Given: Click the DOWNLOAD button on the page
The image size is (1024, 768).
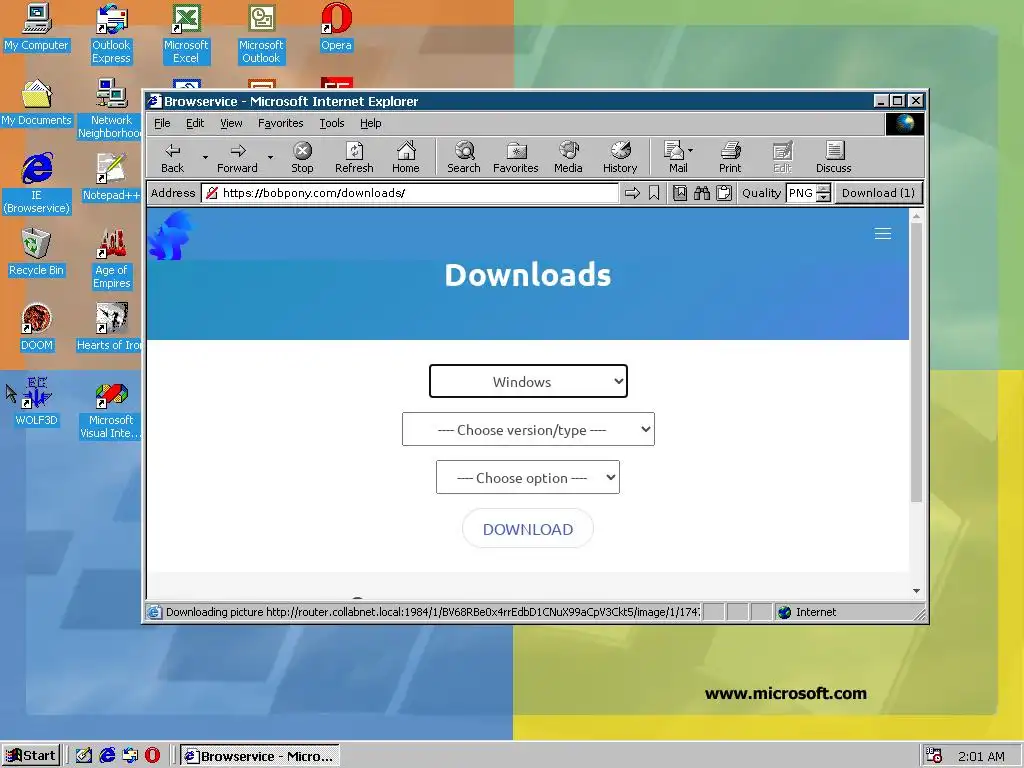Looking at the screenshot, I should pyautogui.click(x=528, y=529).
